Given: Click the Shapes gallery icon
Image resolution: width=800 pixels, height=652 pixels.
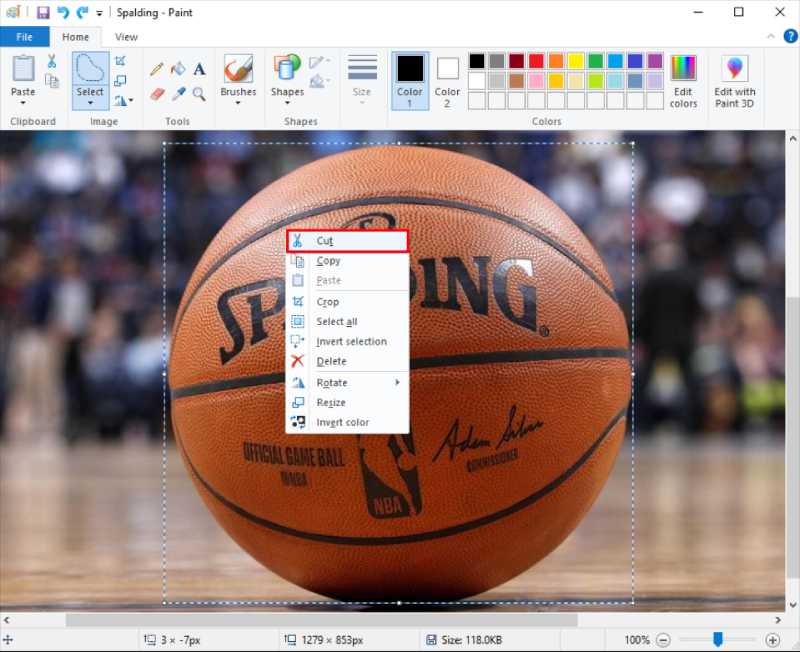Looking at the screenshot, I should click(x=287, y=67).
